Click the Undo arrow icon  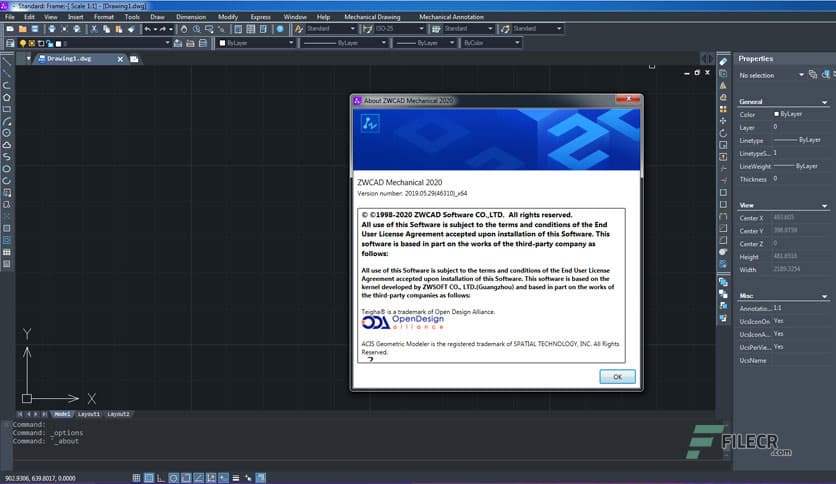point(147,29)
